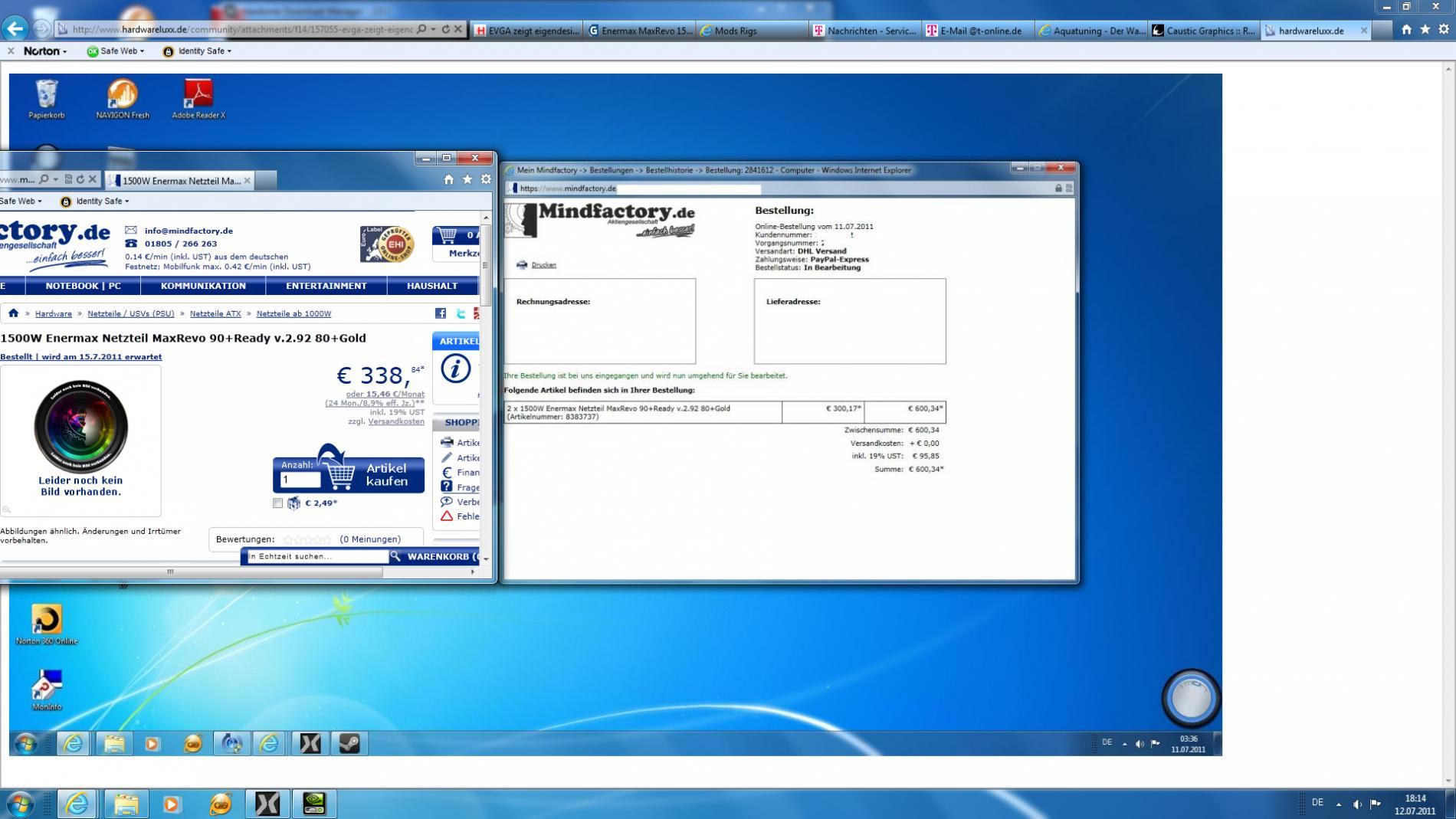The width and height of the screenshot is (1456, 819).
Task: Click the printer icon next to Drucken
Action: pos(522,265)
